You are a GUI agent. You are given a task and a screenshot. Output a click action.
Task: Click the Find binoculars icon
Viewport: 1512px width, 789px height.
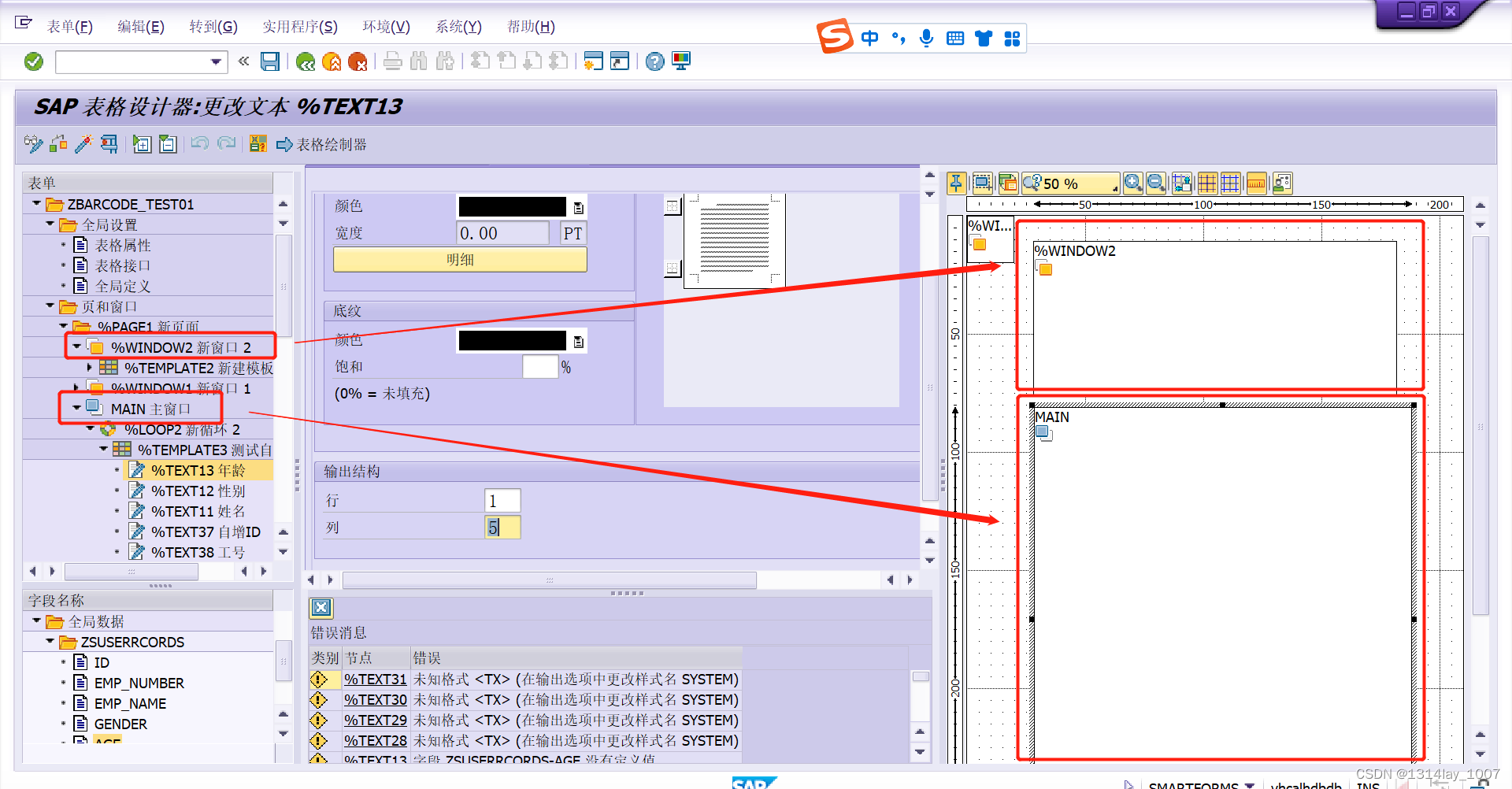tap(419, 61)
